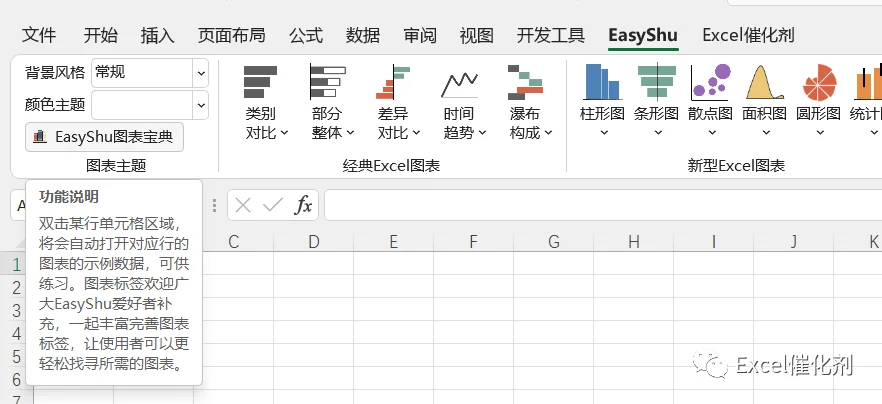The image size is (882, 404).
Task: Click the EasyShu图表宝典 button
Action: 105,137
